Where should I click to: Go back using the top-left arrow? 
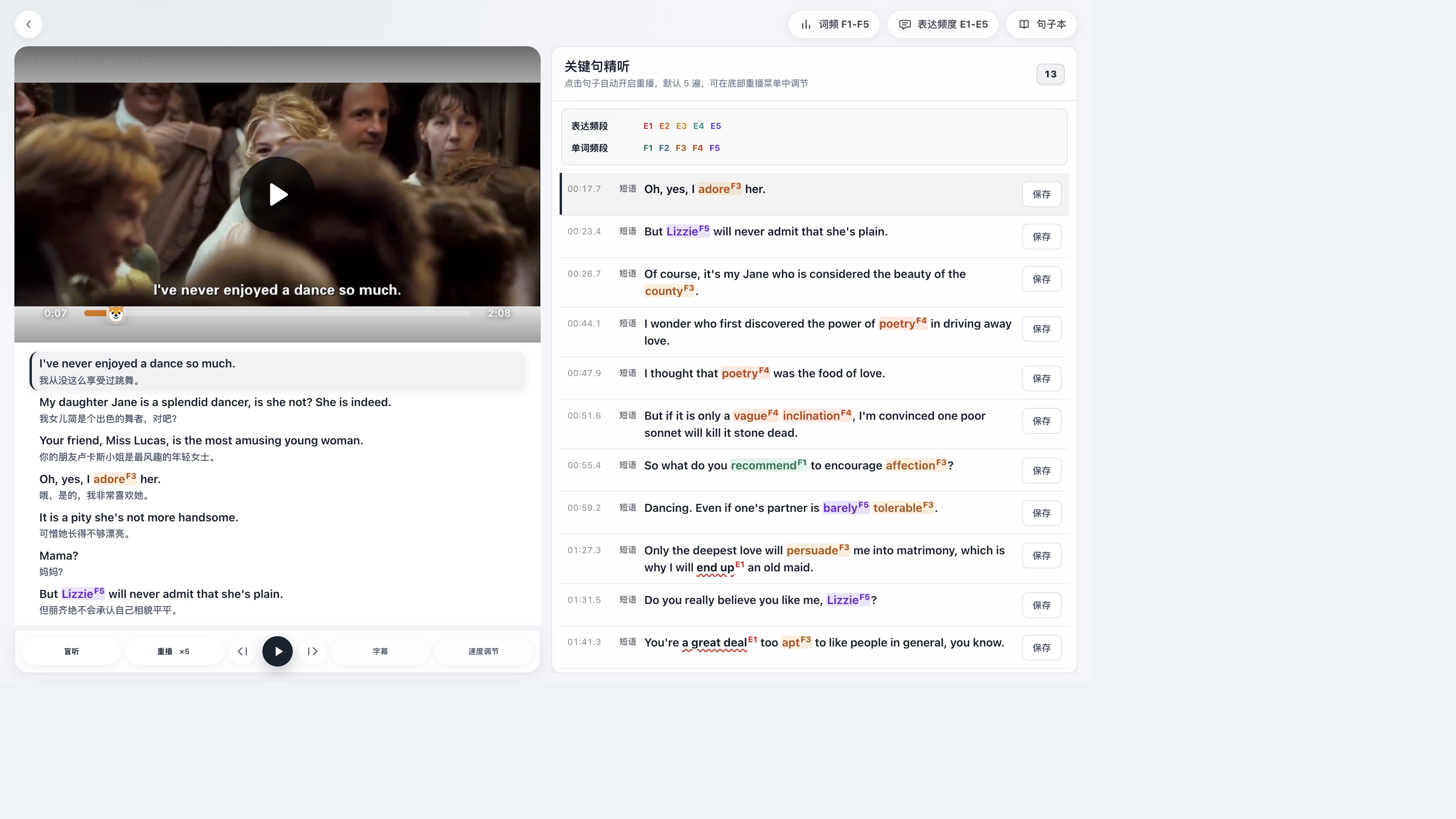[28, 24]
